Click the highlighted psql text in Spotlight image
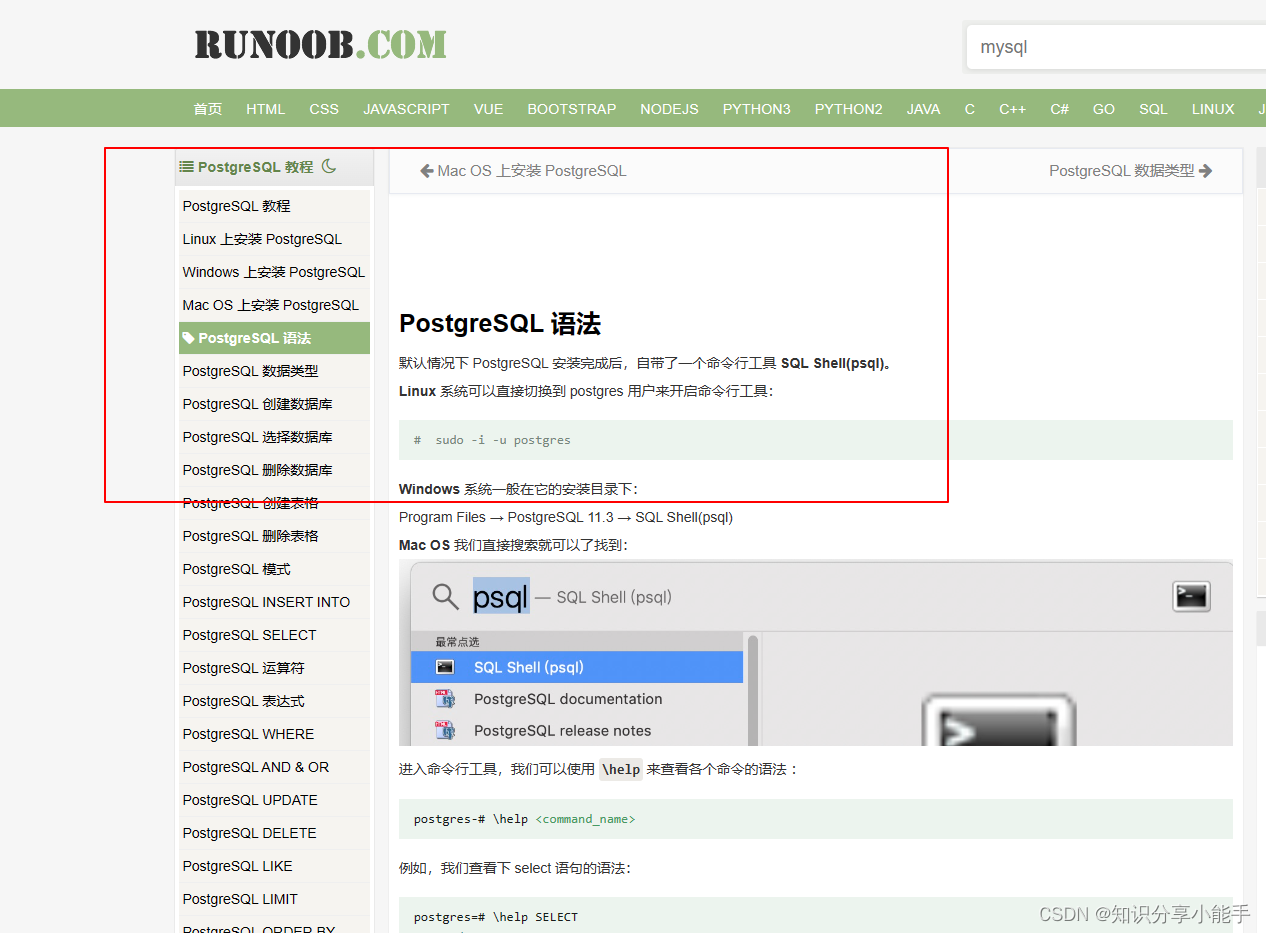This screenshot has width=1266, height=933. click(501, 597)
